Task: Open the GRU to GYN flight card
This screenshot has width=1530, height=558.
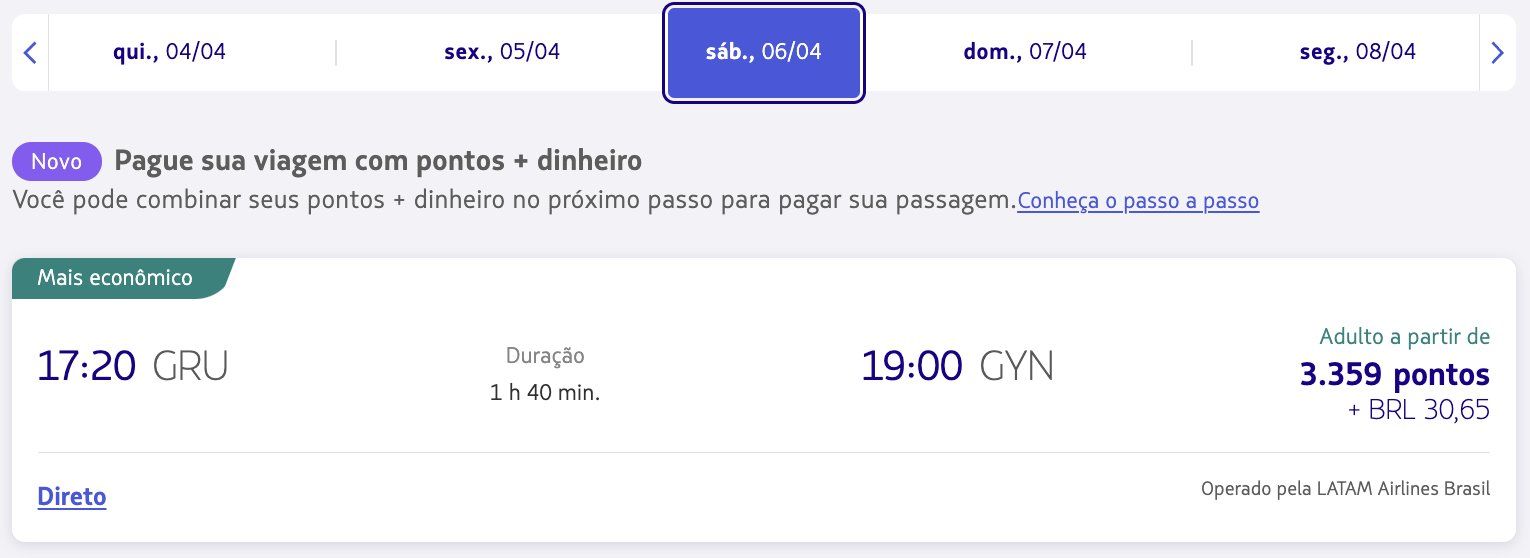Action: (x=764, y=400)
